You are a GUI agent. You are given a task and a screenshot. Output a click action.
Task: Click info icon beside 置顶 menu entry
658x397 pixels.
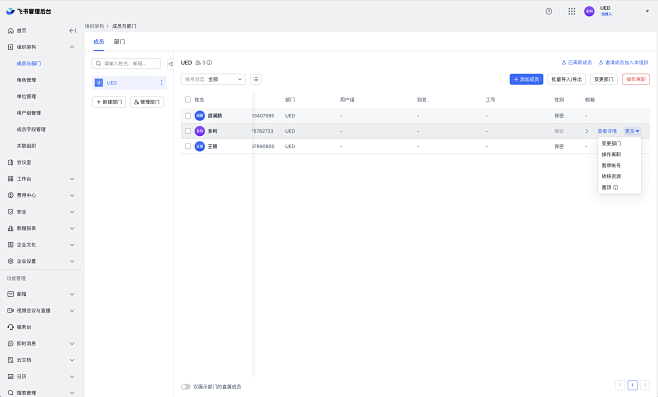point(615,188)
